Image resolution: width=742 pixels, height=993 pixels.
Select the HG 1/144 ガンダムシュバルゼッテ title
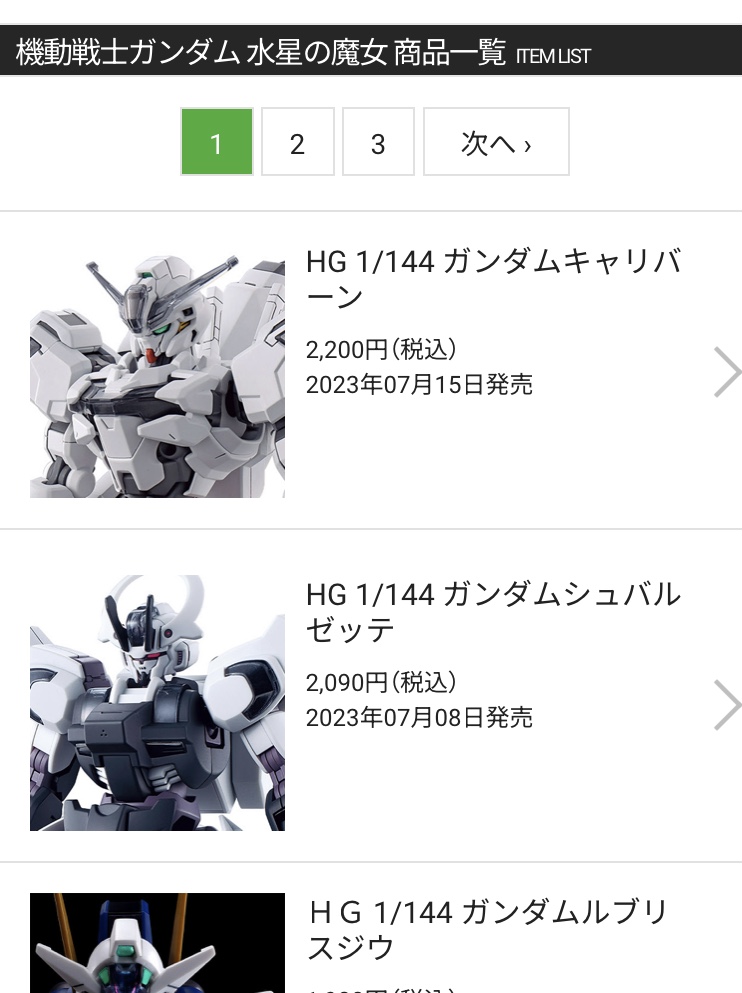pyautogui.click(x=493, y=612)
